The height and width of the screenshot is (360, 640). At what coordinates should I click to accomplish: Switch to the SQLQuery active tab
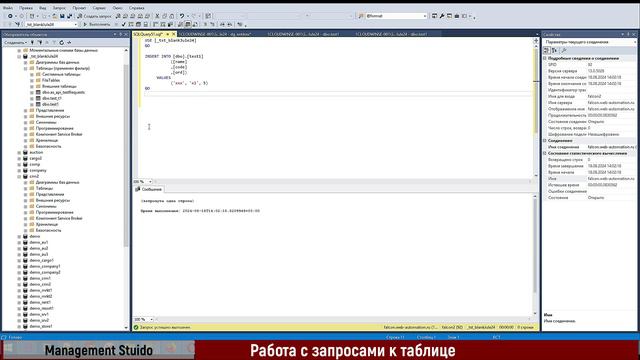[149, 34]
